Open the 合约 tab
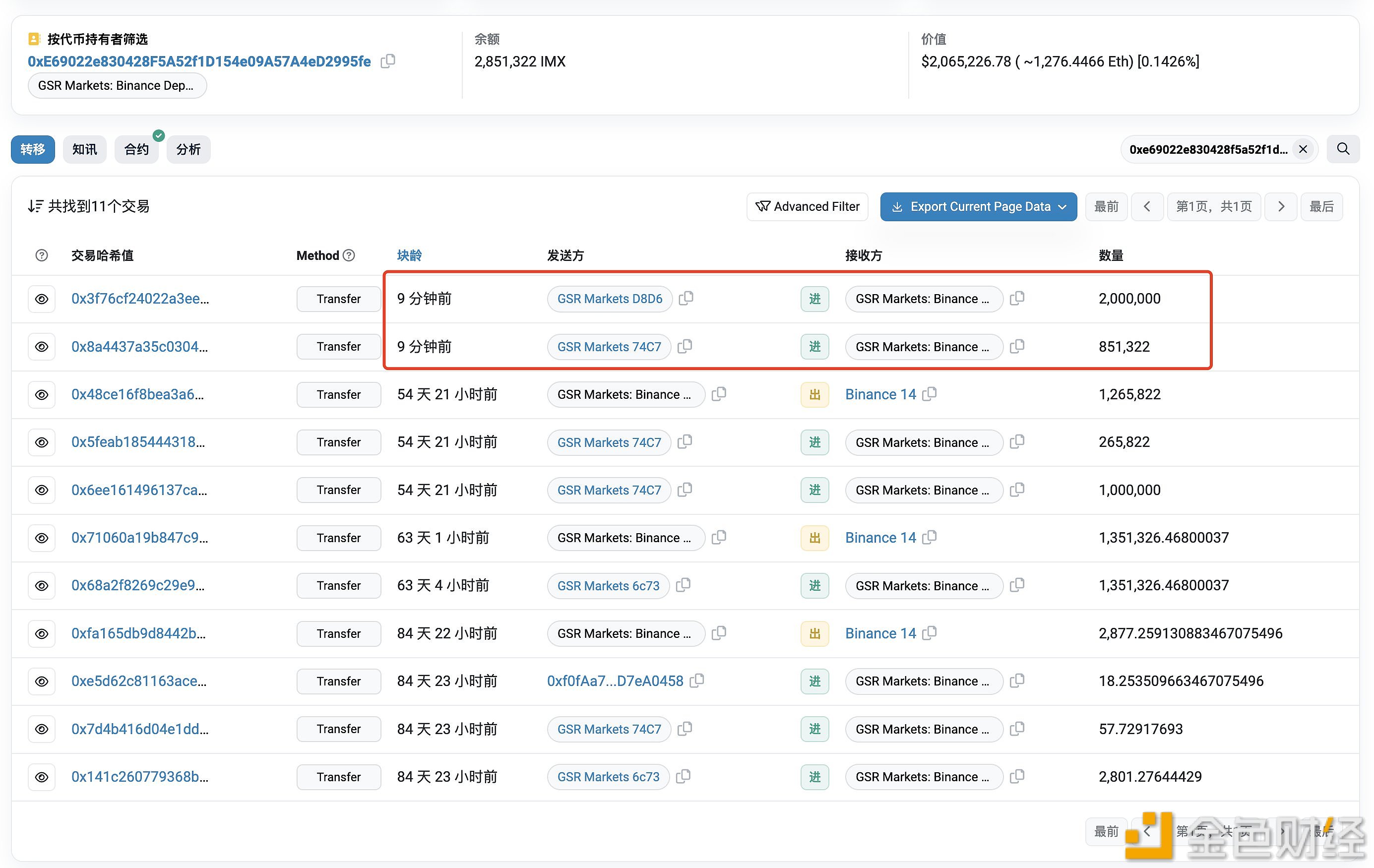 [x=136, y=149]
